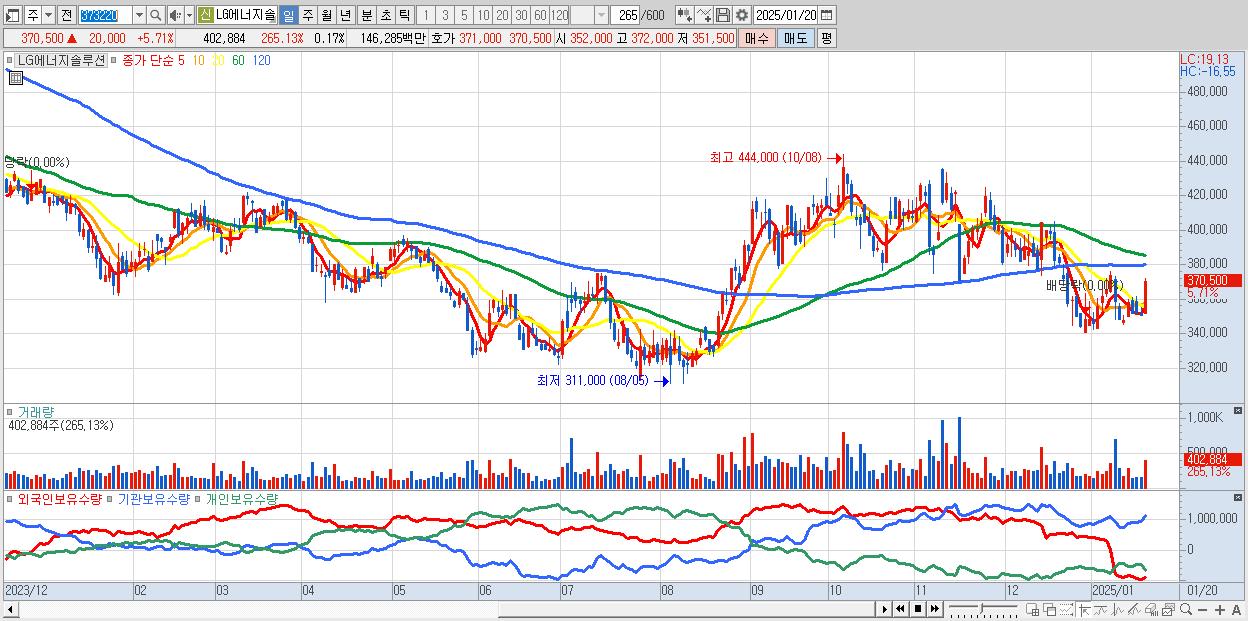1248x621 pixels.
Task: Click the 외국인보유수량 legend label
Action: pyautogui.click(x=59, y=498)
